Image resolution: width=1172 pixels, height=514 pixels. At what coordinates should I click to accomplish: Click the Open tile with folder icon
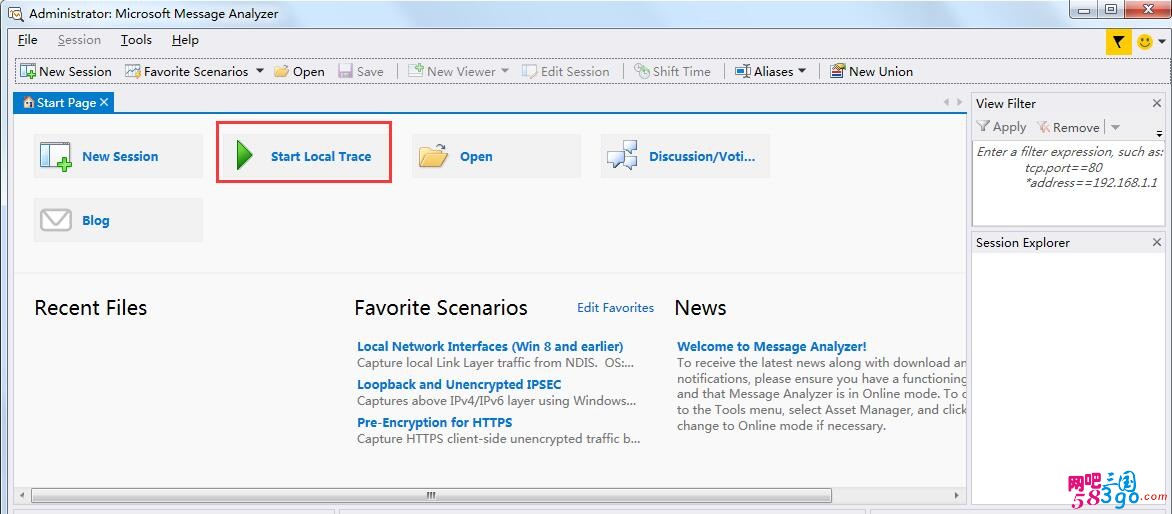pos(496,156)
